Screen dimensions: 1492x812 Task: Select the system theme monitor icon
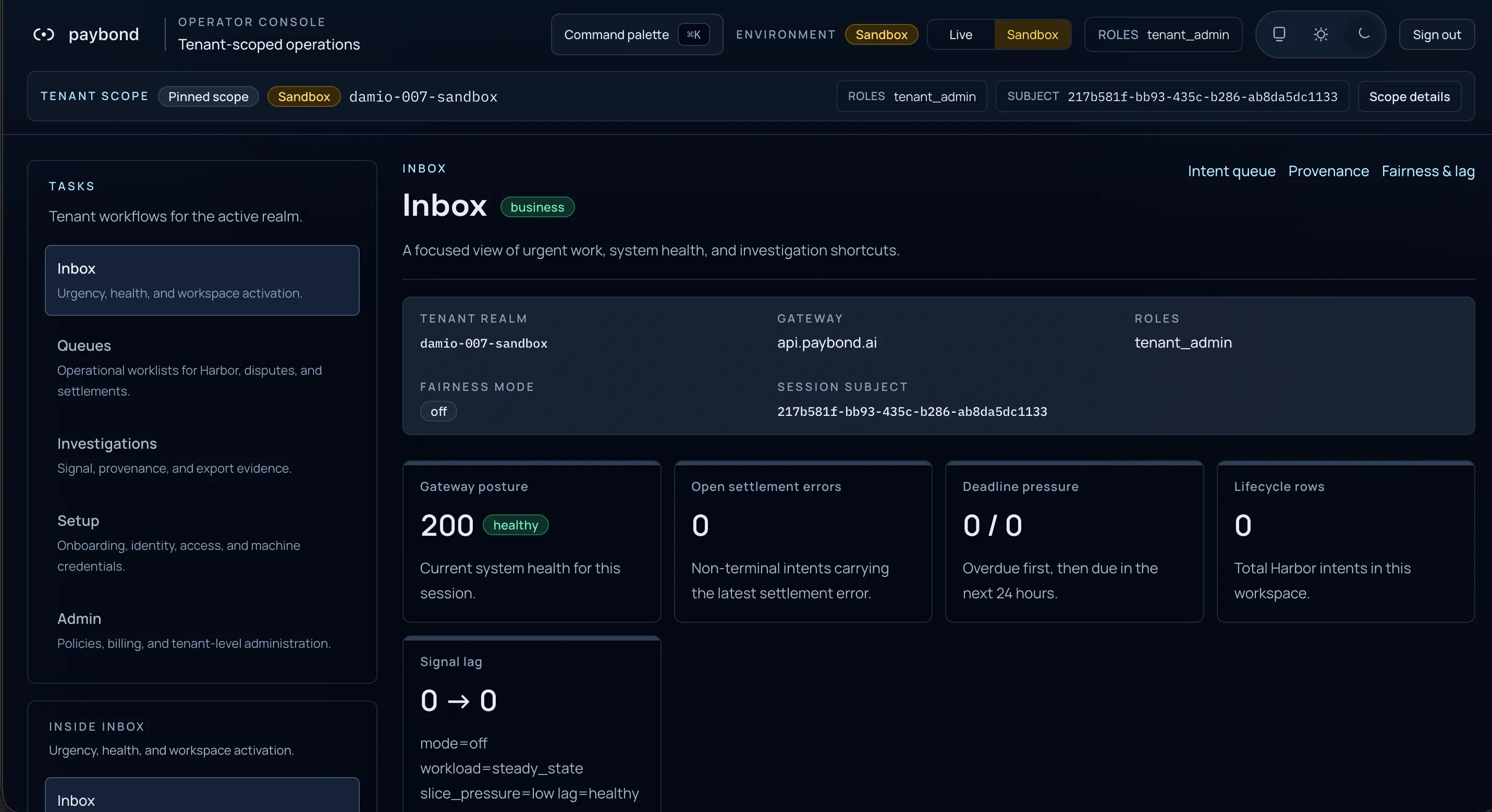(x=1279, y=34)
